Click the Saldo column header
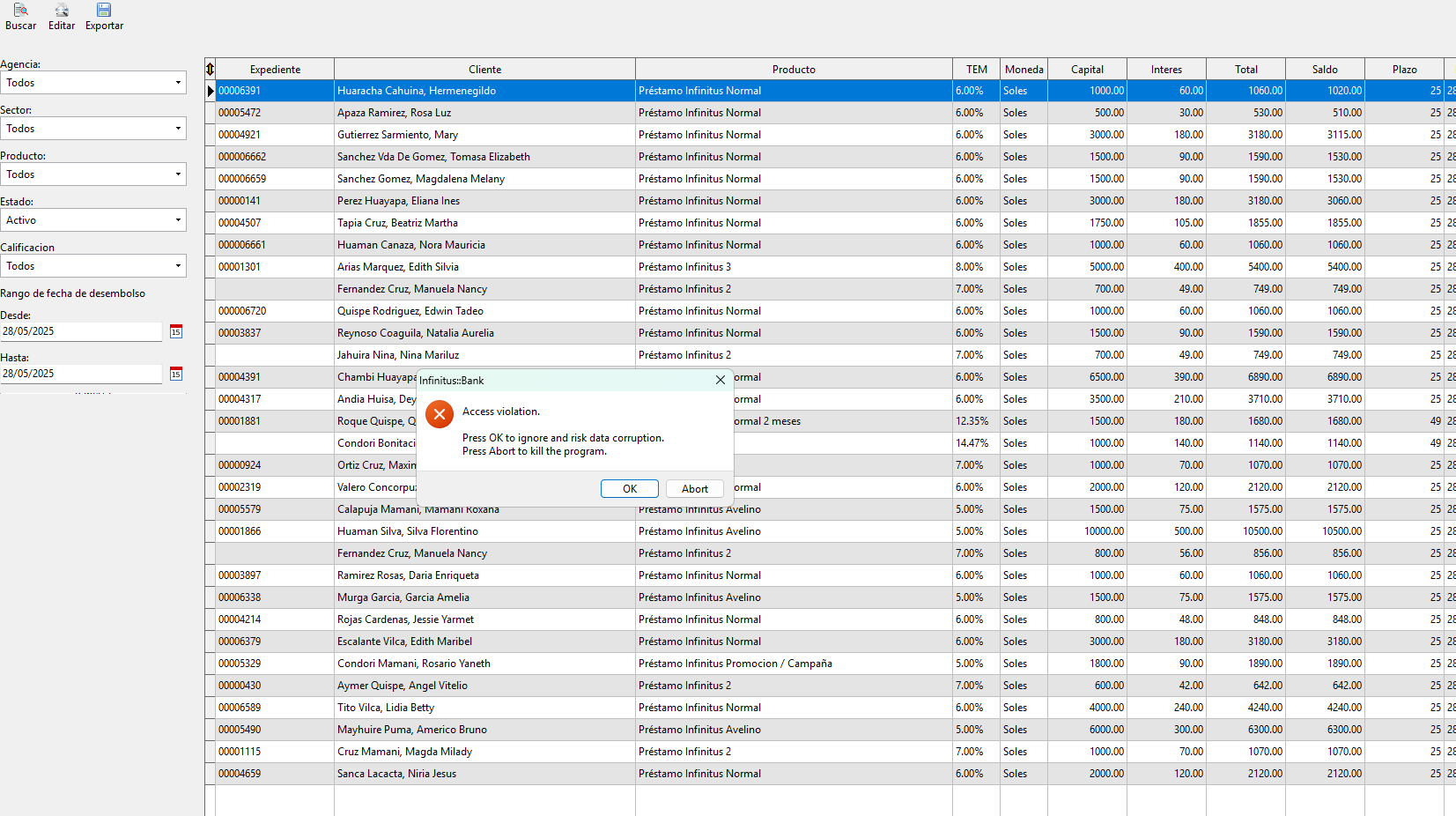The height and width of the screenshot is (816, 1456). tap(1325, 70)
